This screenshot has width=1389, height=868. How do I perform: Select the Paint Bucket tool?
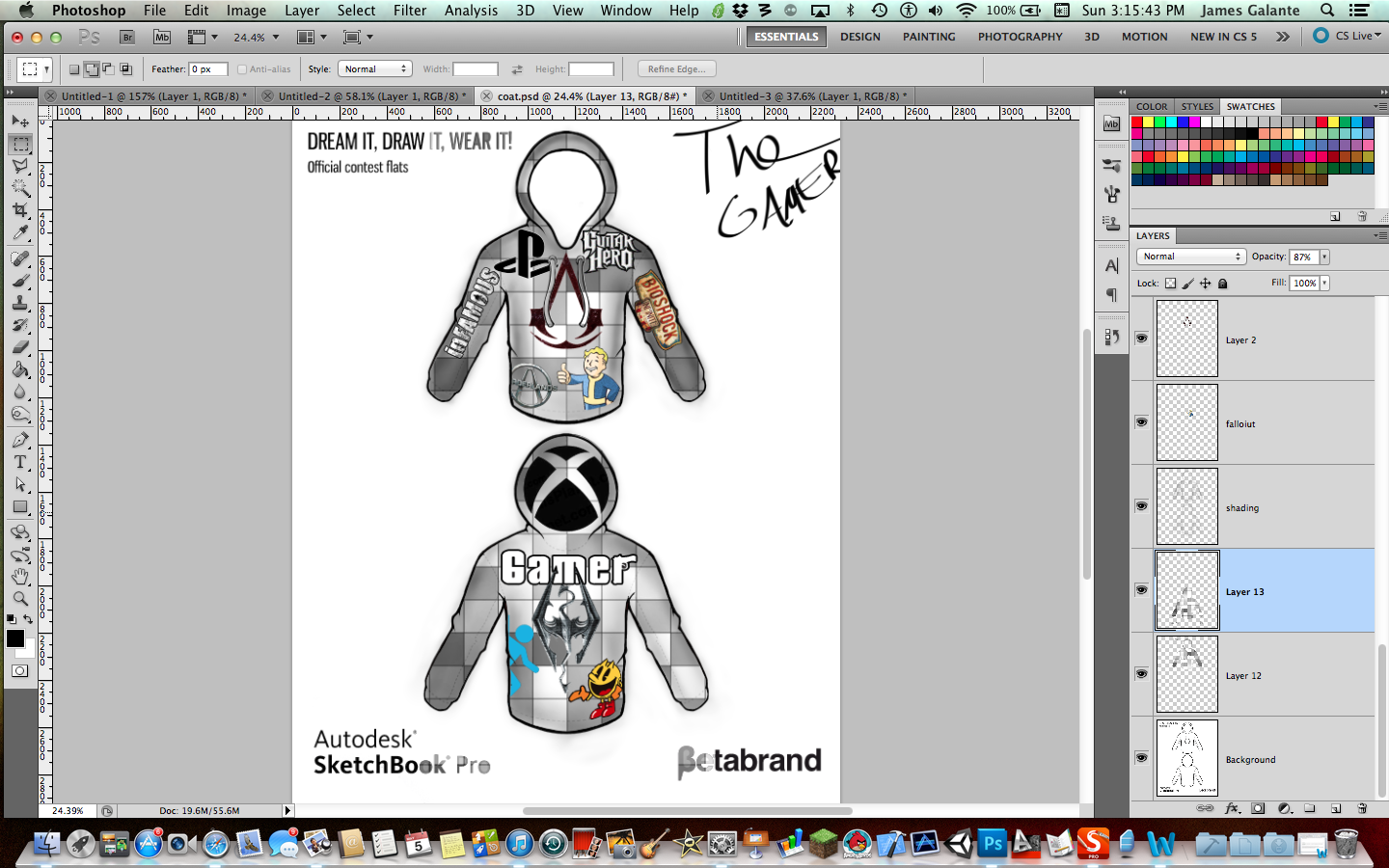click(x=20, y=369)
